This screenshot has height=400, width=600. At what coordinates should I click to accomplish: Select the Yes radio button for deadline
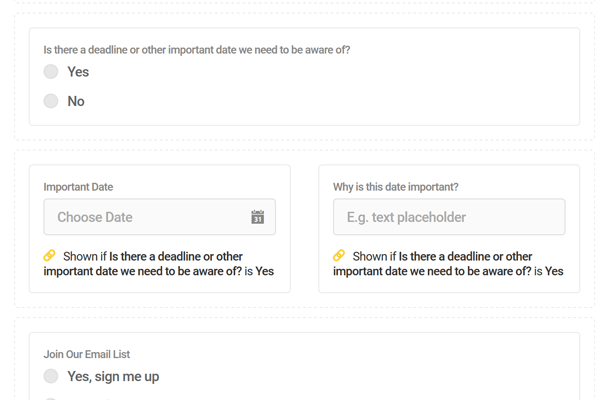51,72
